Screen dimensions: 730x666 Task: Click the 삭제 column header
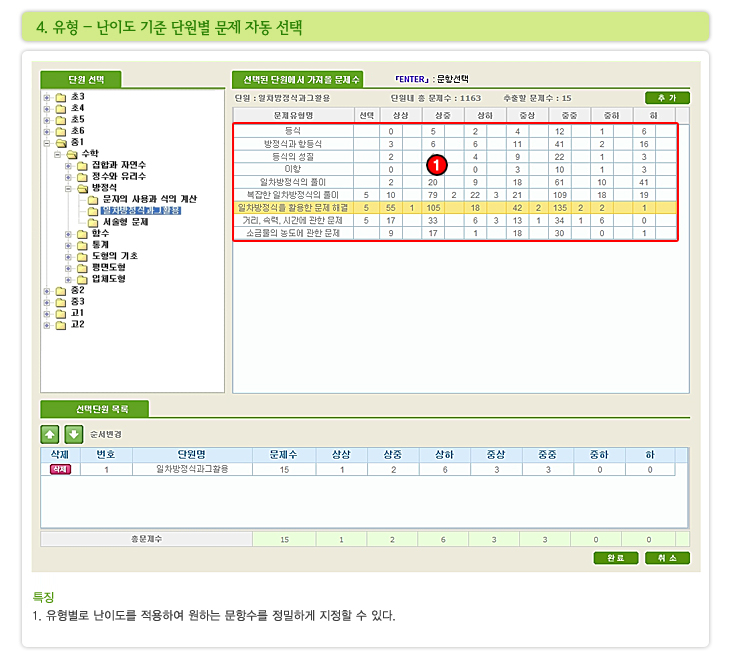coord(60,455)
